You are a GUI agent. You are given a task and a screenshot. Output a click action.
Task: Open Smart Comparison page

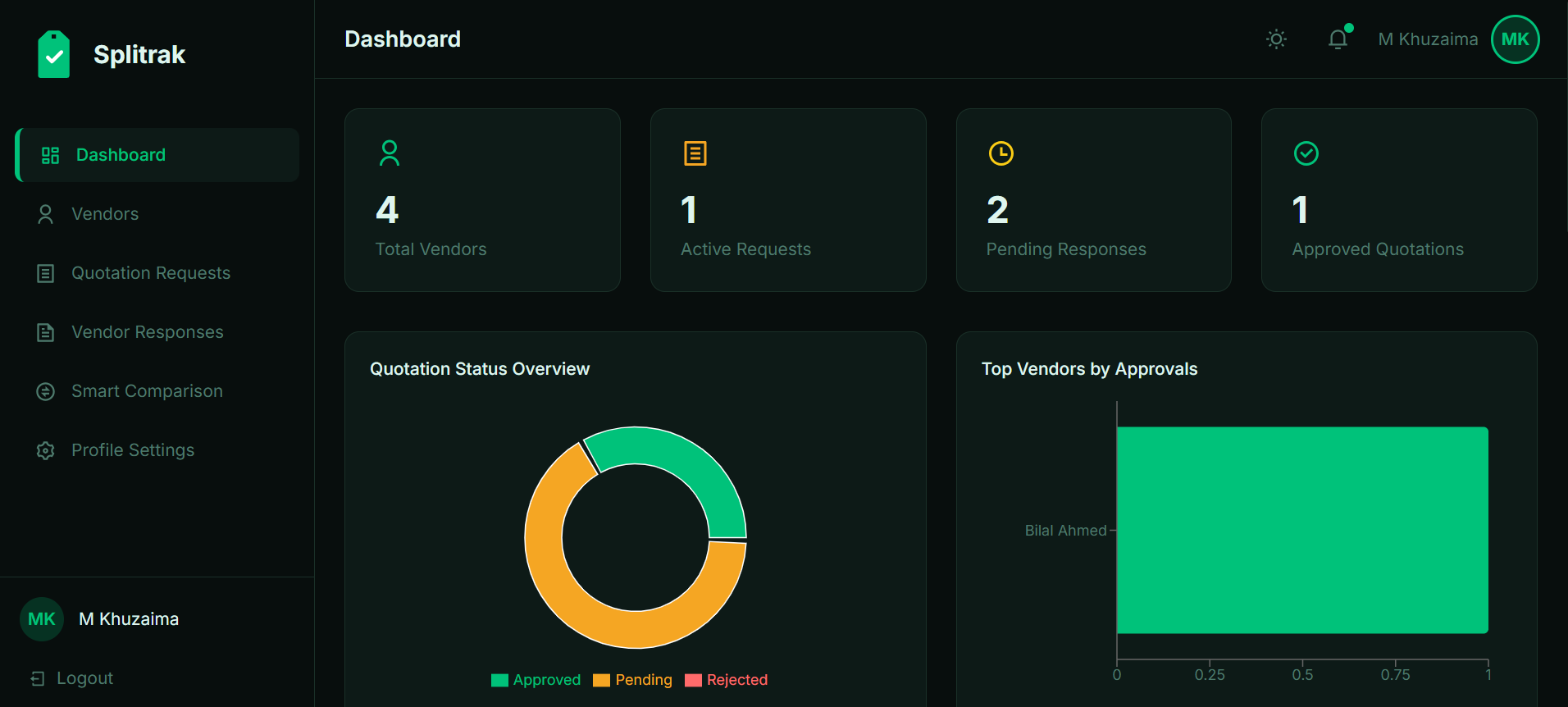[x=157, y=391]
